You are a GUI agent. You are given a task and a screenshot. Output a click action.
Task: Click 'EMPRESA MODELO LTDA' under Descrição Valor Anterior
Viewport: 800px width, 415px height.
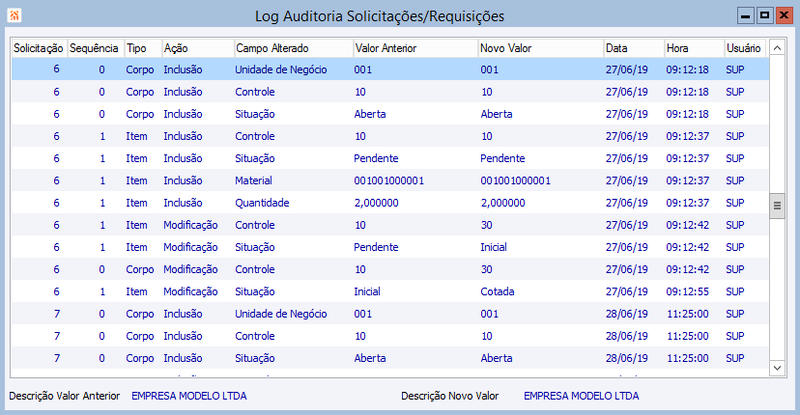[189, 396]
